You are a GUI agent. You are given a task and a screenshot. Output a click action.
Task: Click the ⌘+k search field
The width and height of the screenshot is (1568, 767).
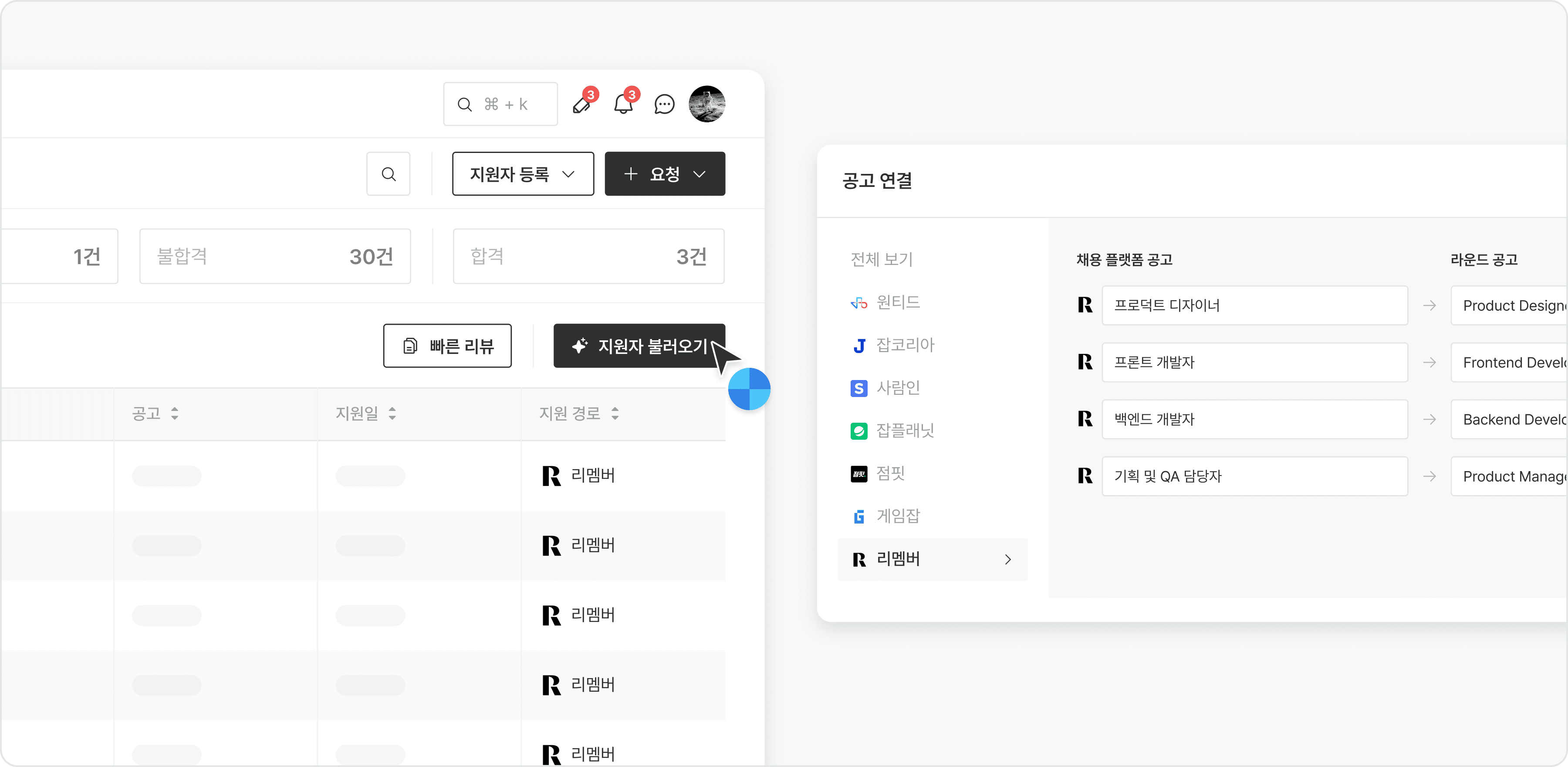pyautogui.click(x=500, y=104)
